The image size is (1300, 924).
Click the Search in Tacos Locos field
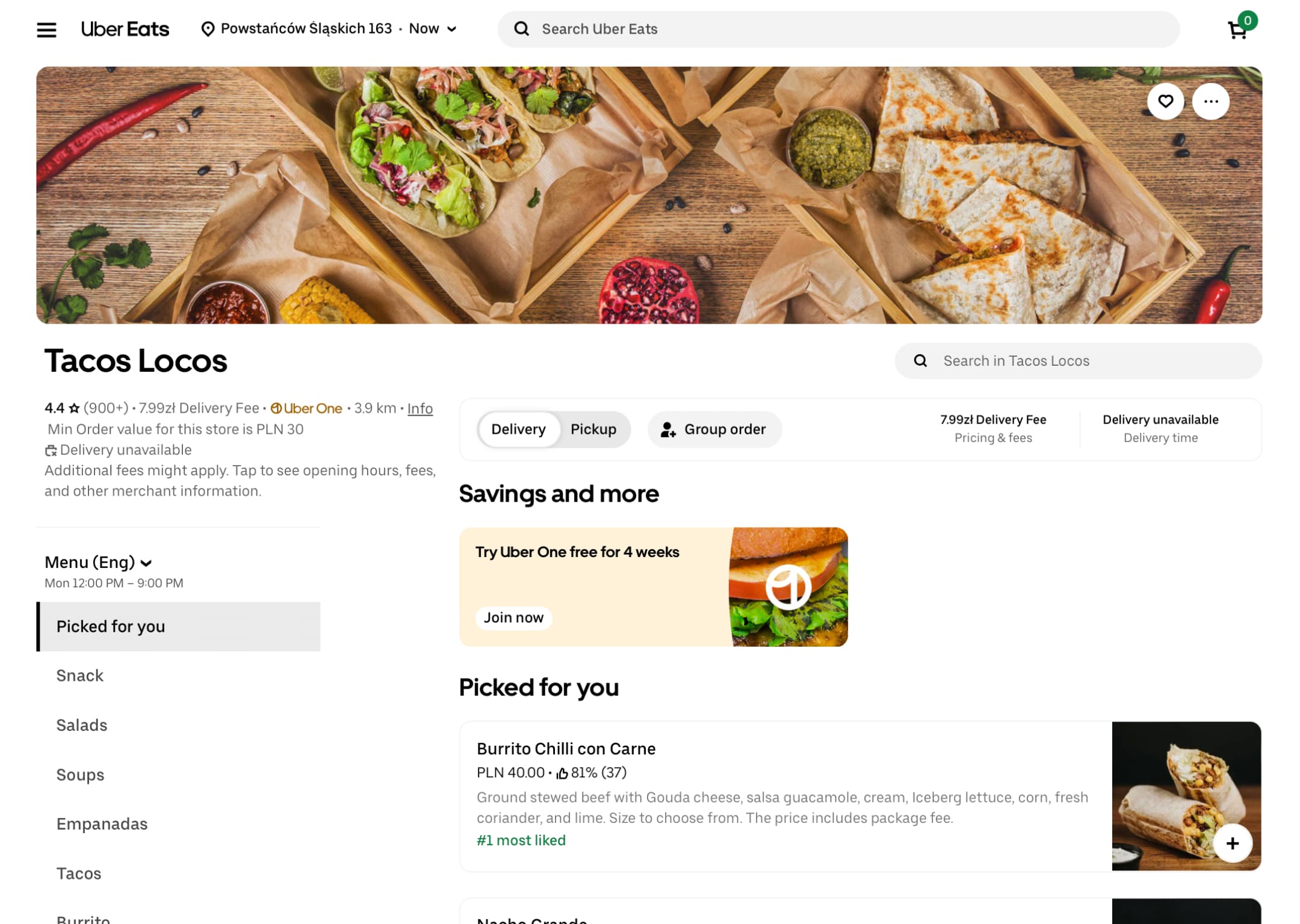click(x=1077, y=360)
